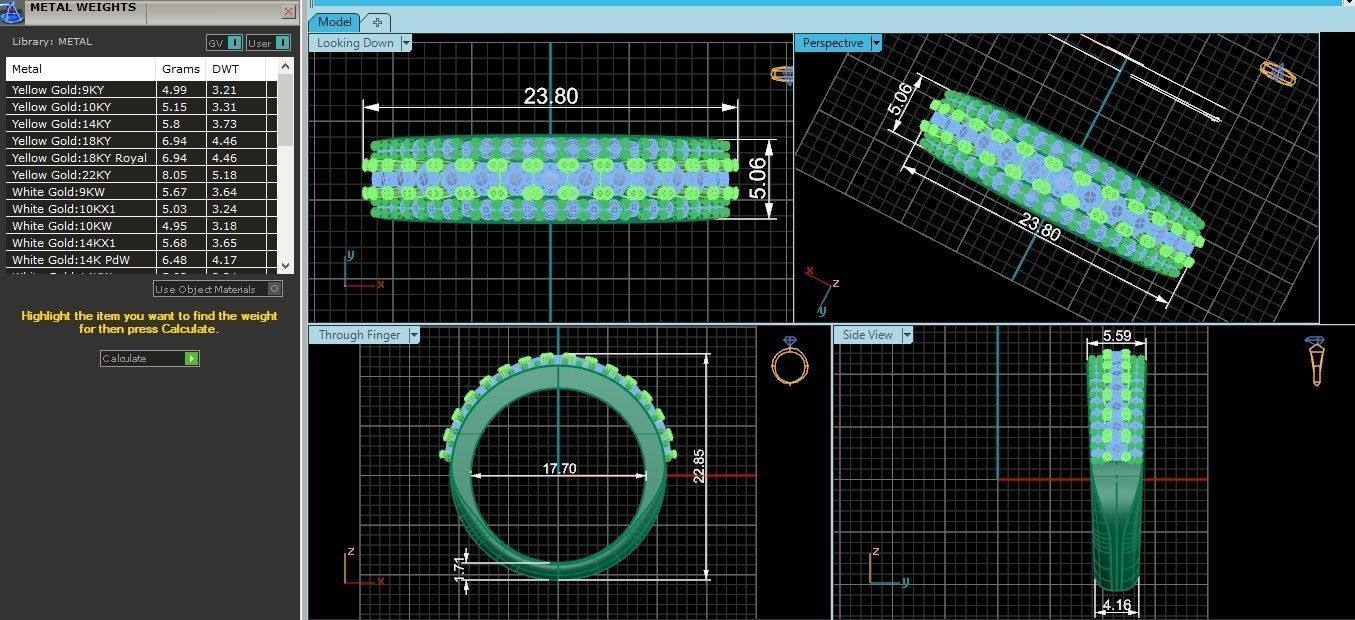
Task: Open the Side View viewport dropdown arrow
Action: pyautogui.click(x=907, y=335)
